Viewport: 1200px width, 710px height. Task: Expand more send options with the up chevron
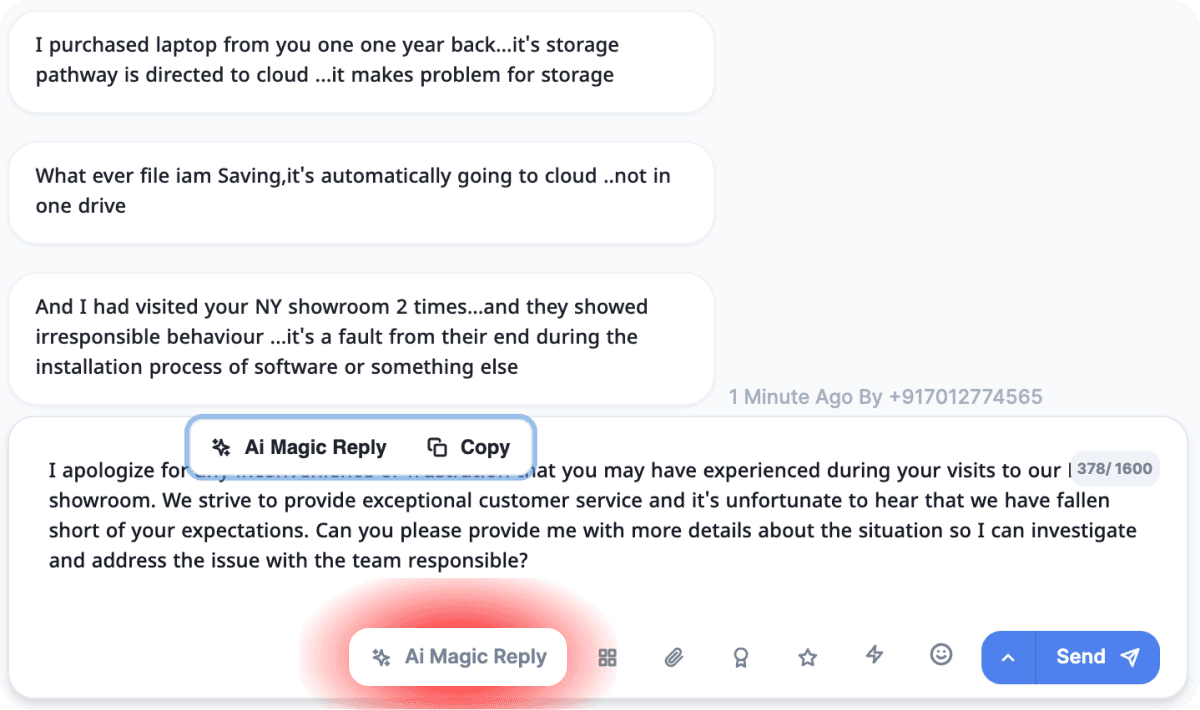point(1007,657)
